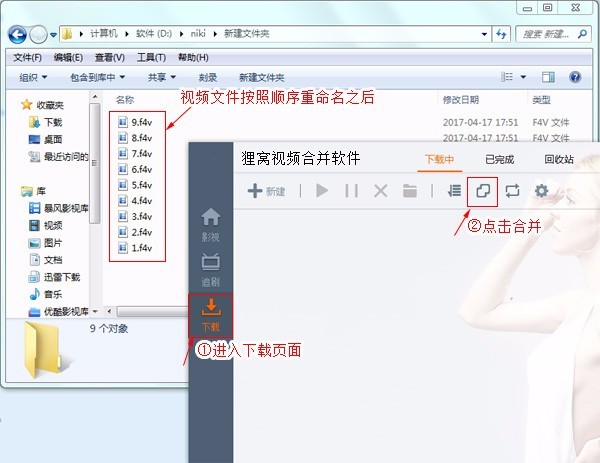Open 收藏夹 in navigation pane
The height and width of the screenshot is (463, 600).
pos(43,105)
